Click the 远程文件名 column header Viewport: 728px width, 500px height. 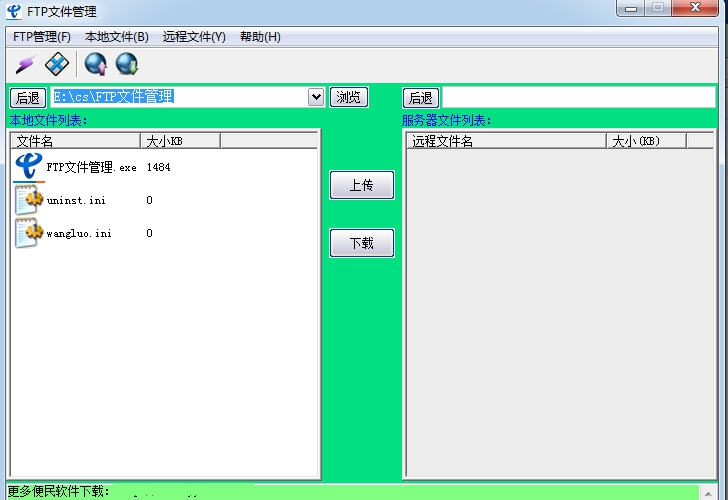507,141
